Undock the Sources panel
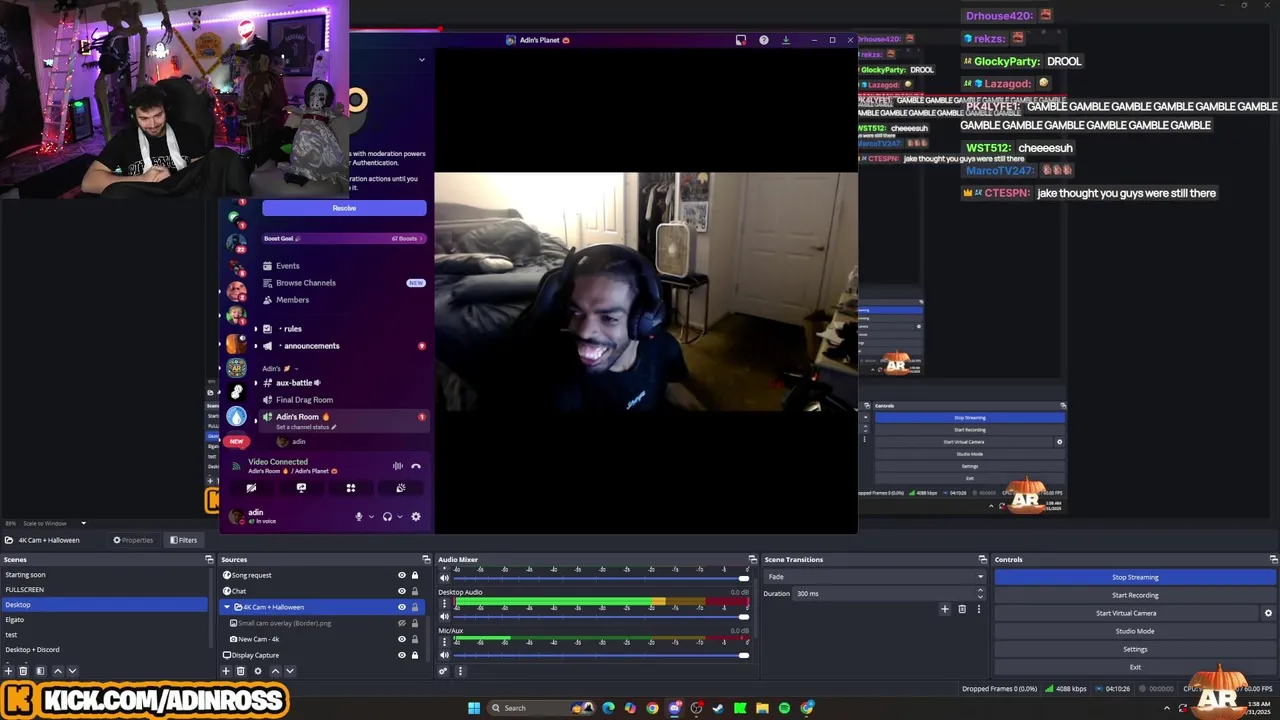1280x720 pixels. (426, 559)
